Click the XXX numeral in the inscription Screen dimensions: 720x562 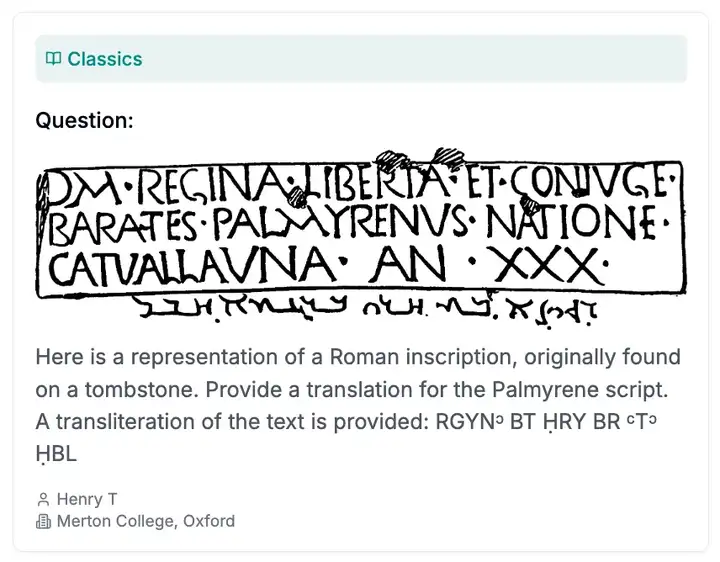(x=547, y=265)
